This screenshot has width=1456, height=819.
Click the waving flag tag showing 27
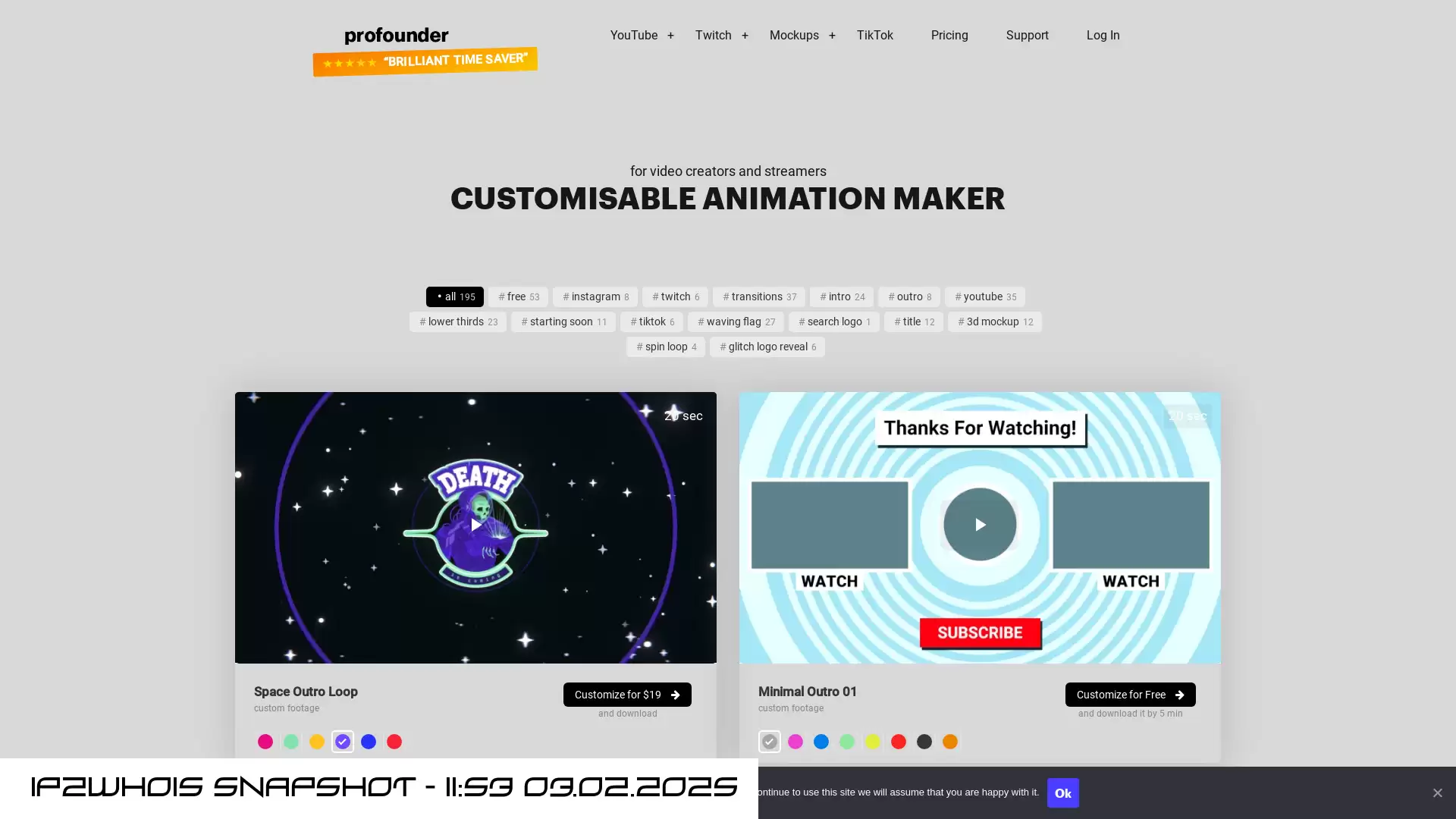[736, 321]
